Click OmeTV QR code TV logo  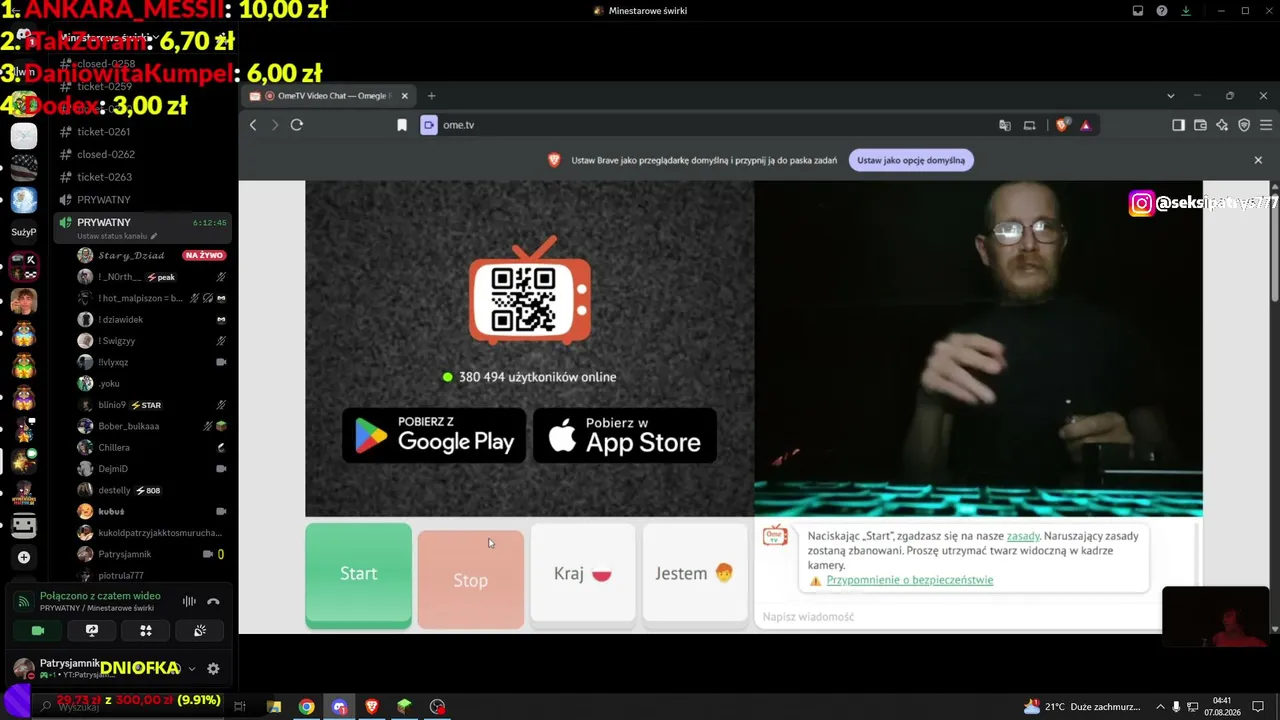[530, 292]
